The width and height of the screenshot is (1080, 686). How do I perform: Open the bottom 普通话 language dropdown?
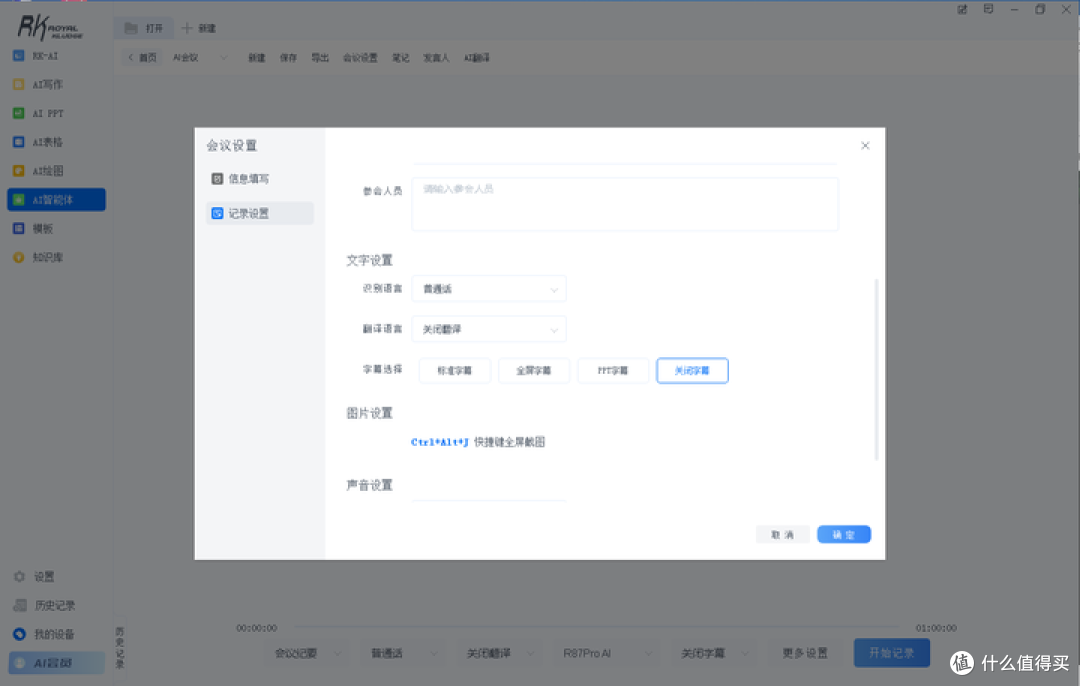(403, 653)
